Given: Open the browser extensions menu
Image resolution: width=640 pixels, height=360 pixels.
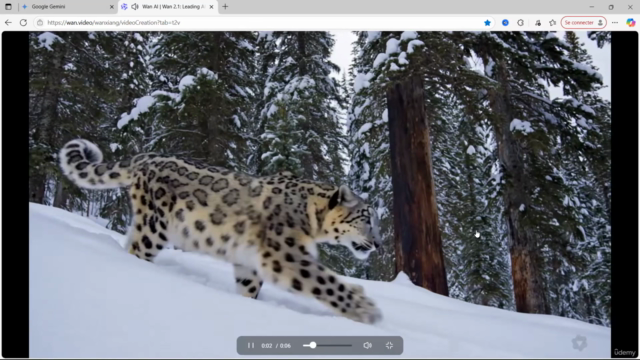Looking at the screenshot, I should pos(520,22).
